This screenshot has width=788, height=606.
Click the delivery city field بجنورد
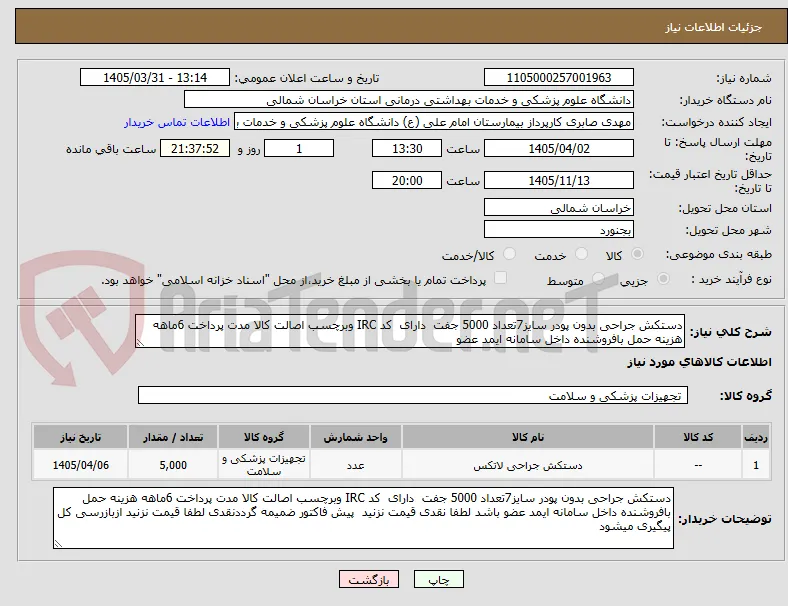pos(559,230)
